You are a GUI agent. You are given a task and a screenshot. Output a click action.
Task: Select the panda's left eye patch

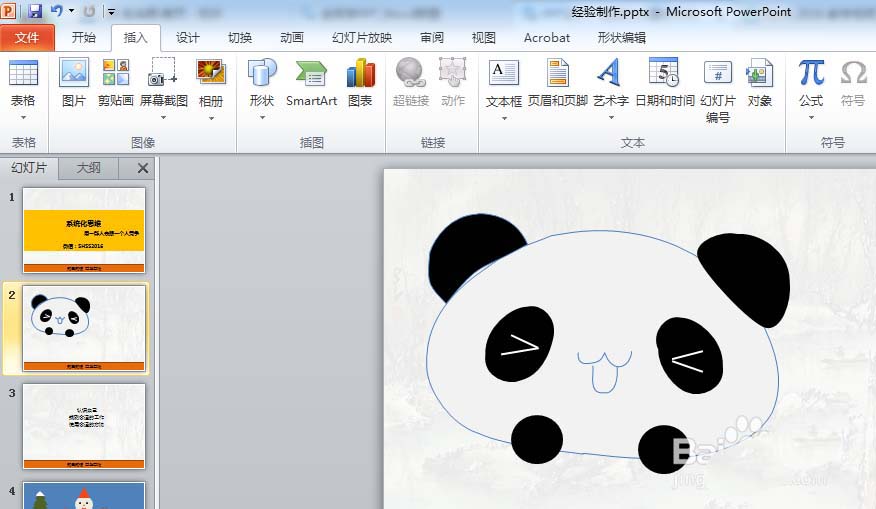519,344
